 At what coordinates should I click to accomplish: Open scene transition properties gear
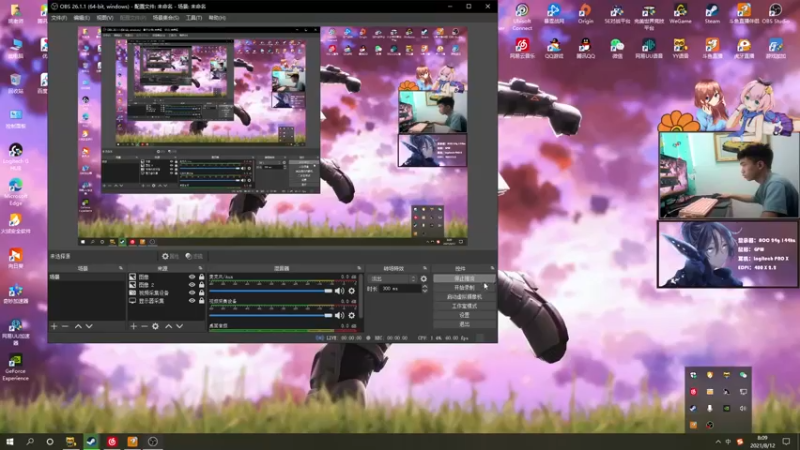click(x=423, y=279)
